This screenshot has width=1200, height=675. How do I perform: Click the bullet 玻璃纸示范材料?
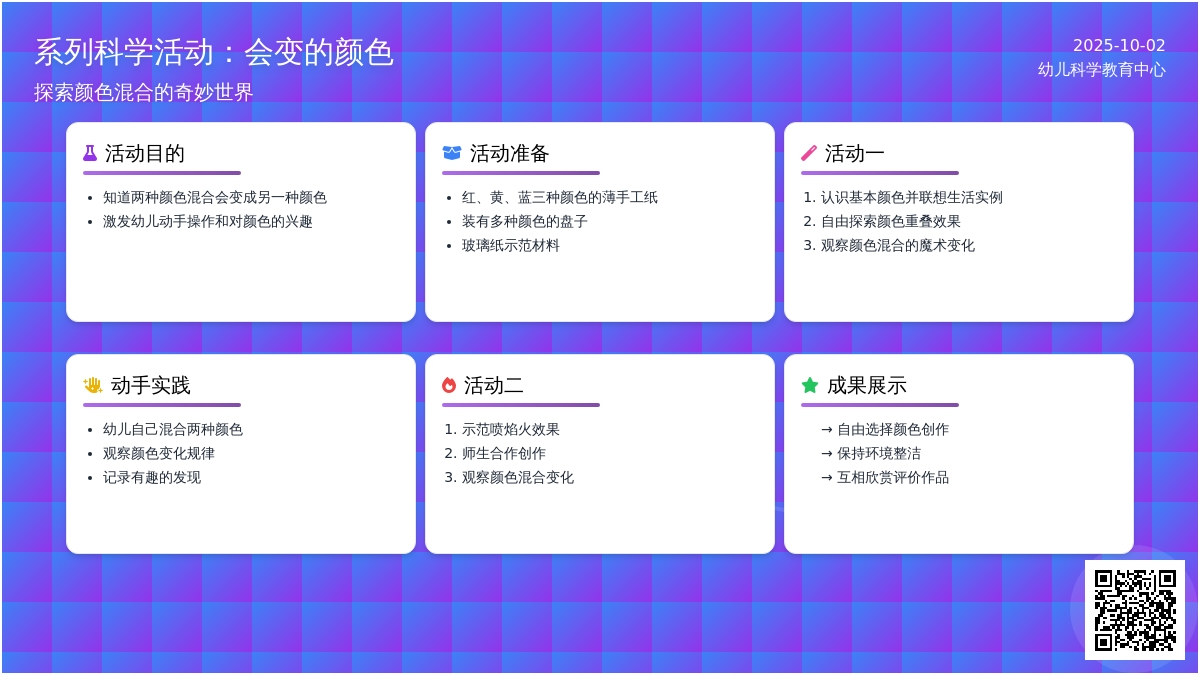point(511,246)
